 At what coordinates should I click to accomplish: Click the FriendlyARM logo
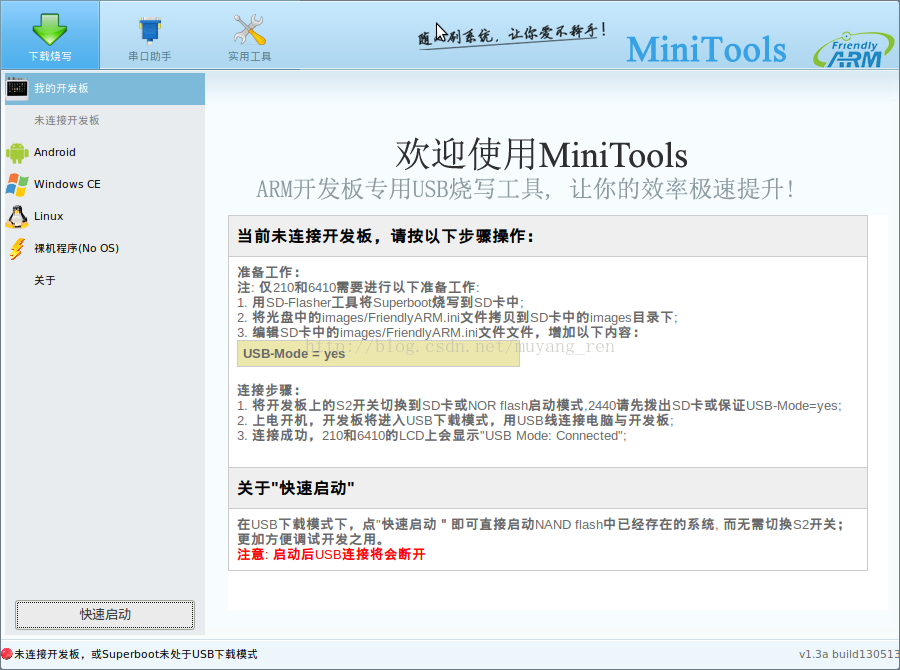[854, 50]
